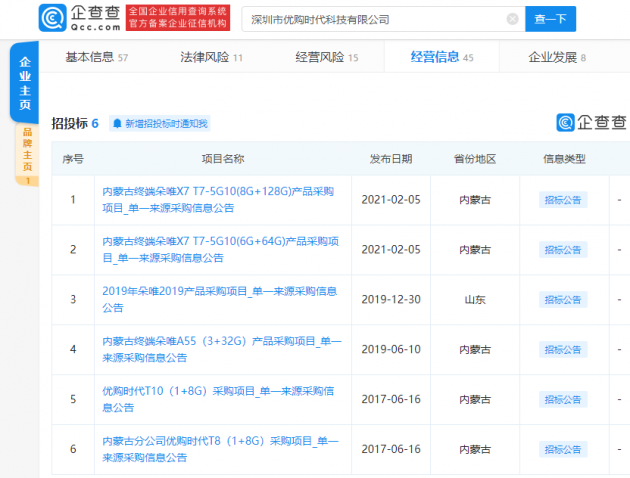Click the 山东 province cell

(475, 300)
